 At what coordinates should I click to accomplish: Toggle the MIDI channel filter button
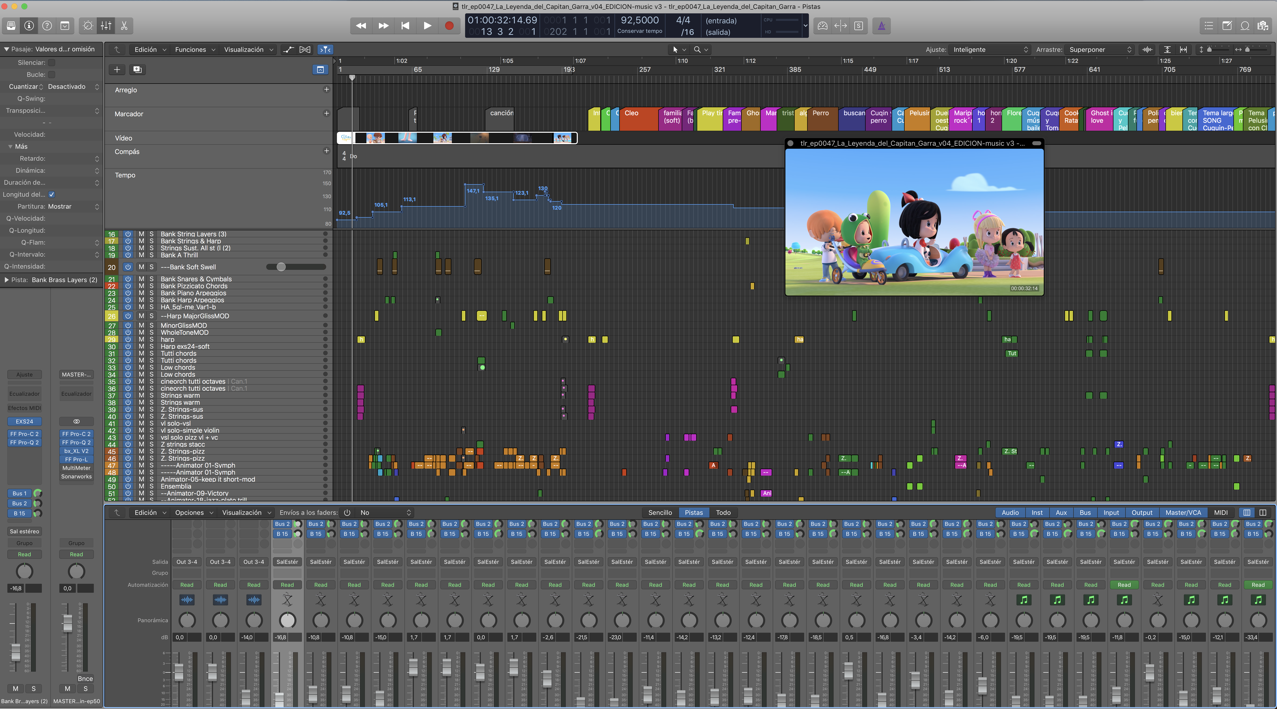1221,513
